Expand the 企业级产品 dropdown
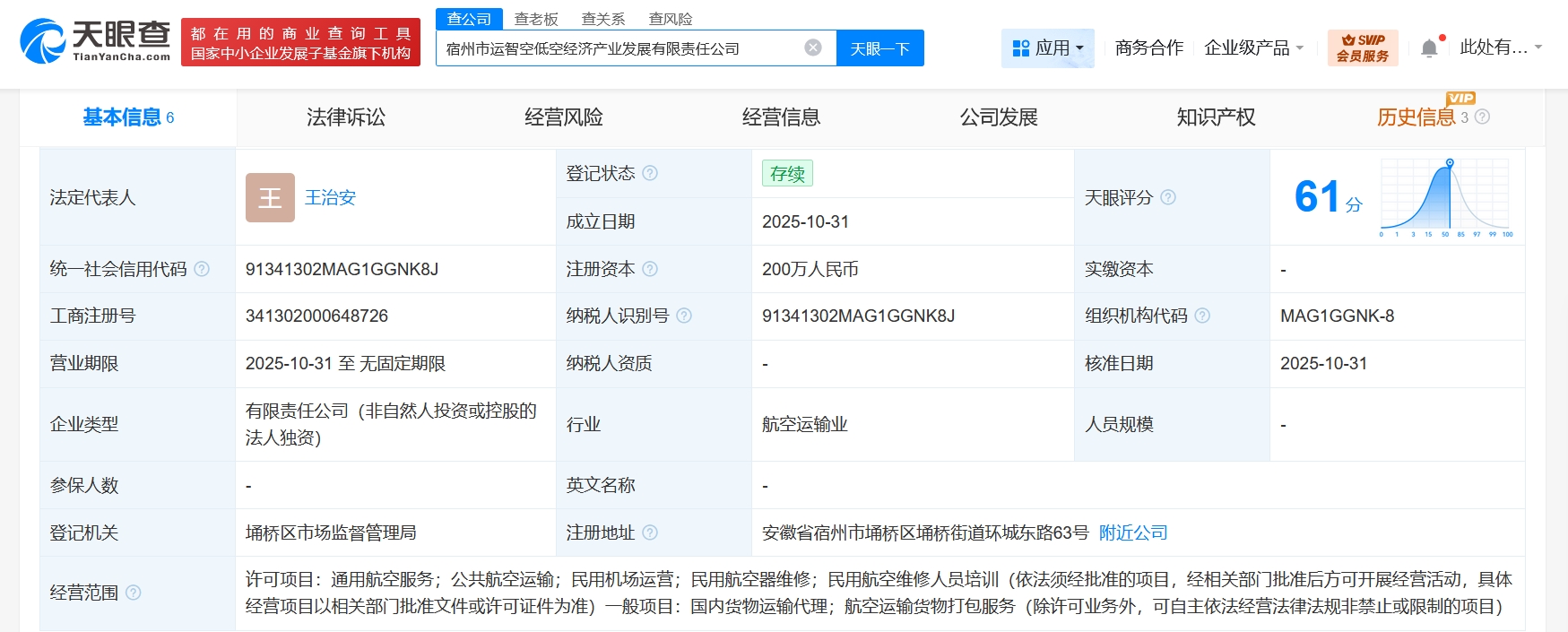 (1253, 48)
